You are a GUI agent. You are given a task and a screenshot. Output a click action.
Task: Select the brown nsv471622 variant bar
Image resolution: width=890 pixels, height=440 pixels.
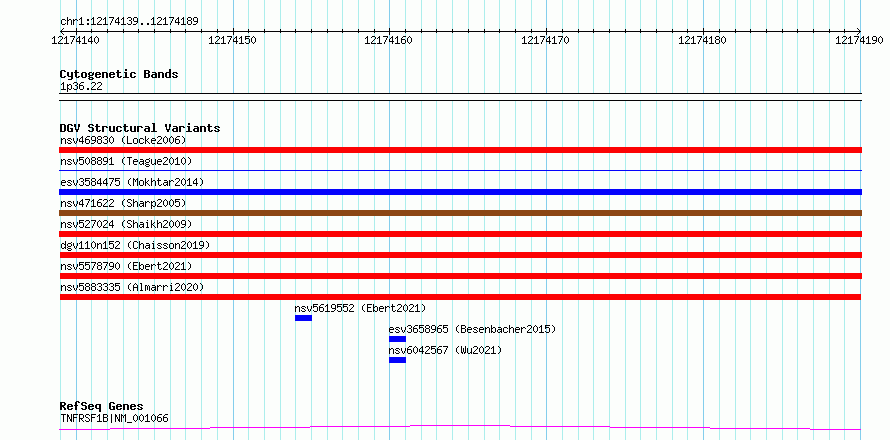[460, 213]
